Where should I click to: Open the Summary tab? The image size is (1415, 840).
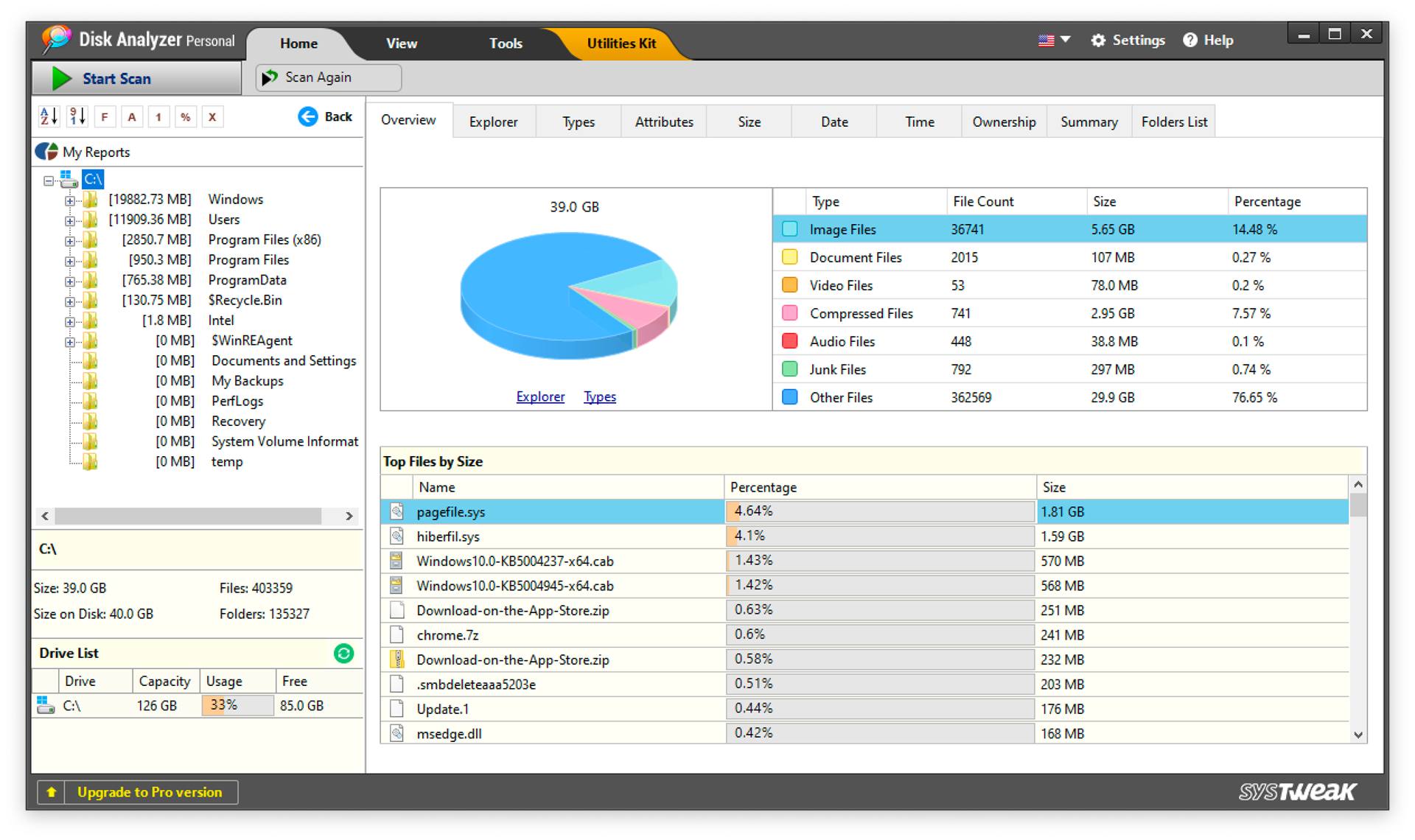[1089, 122]
